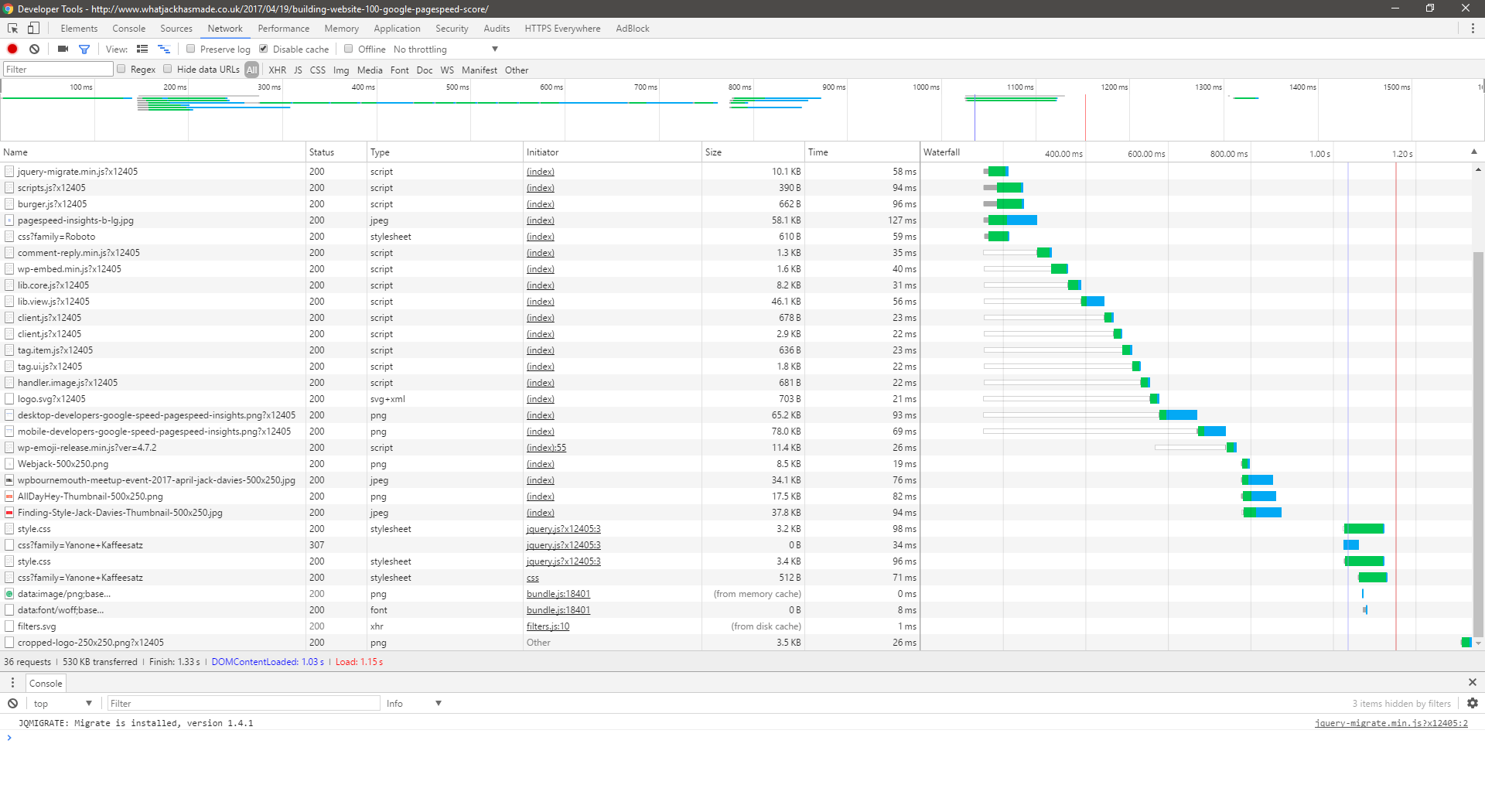The image size is (1485, 812).
Task: Activate the inspect element picker icon
Action: [12, 29]
